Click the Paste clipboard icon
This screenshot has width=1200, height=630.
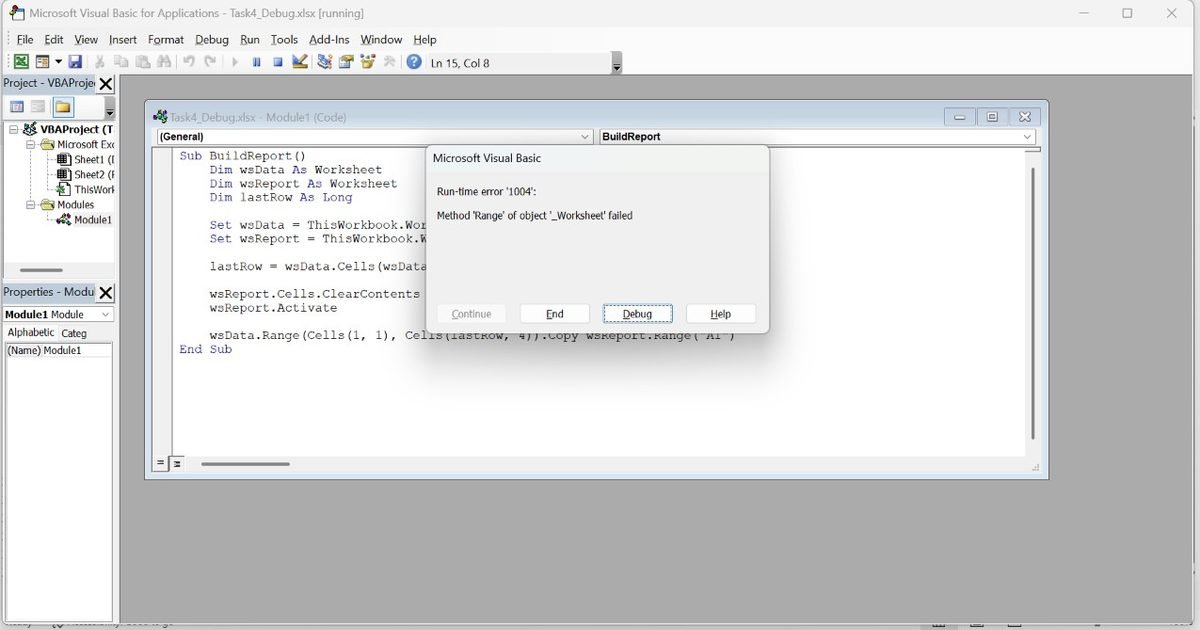pos(143,62)
